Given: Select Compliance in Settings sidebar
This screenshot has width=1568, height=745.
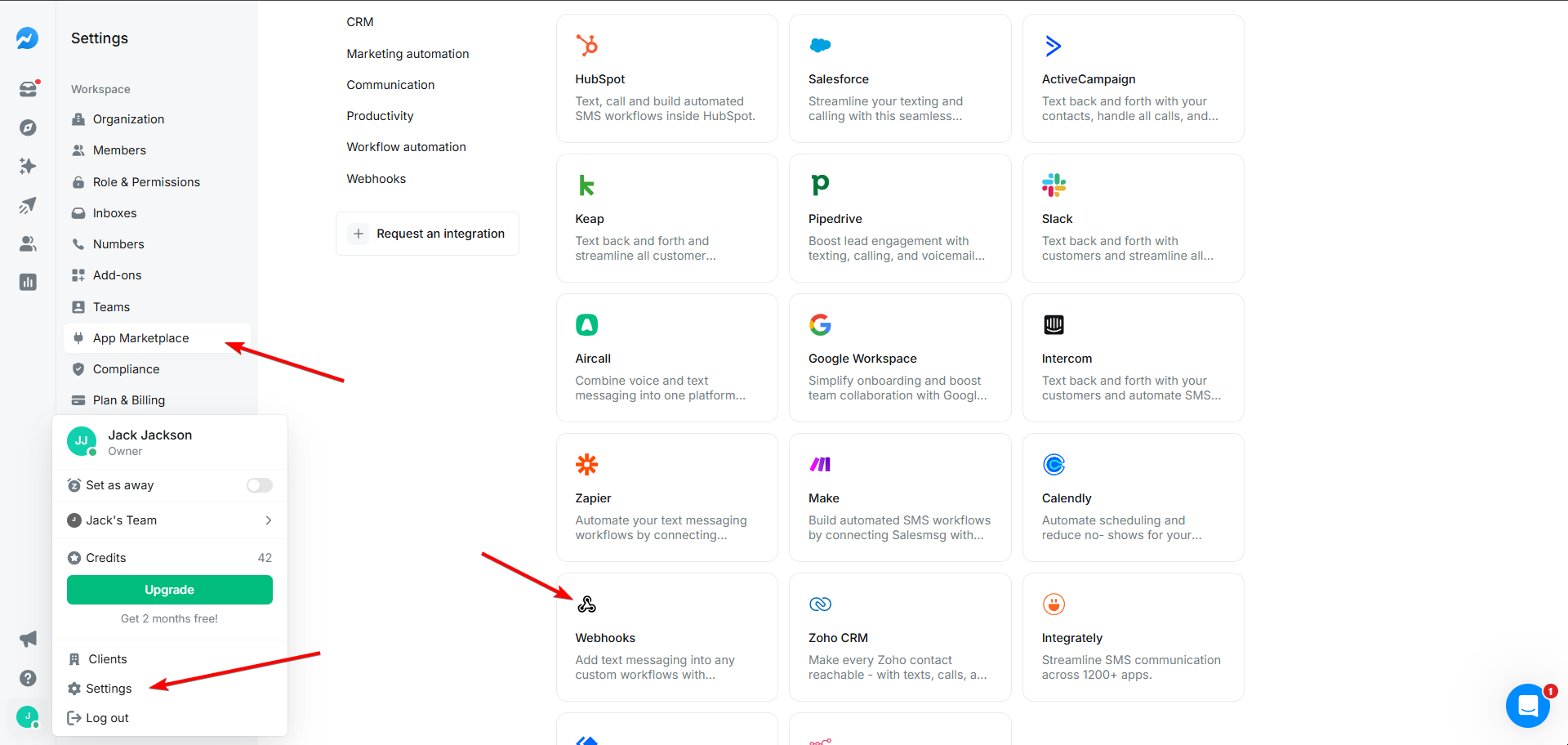Looking at the screenshot, I should [124, 368].
